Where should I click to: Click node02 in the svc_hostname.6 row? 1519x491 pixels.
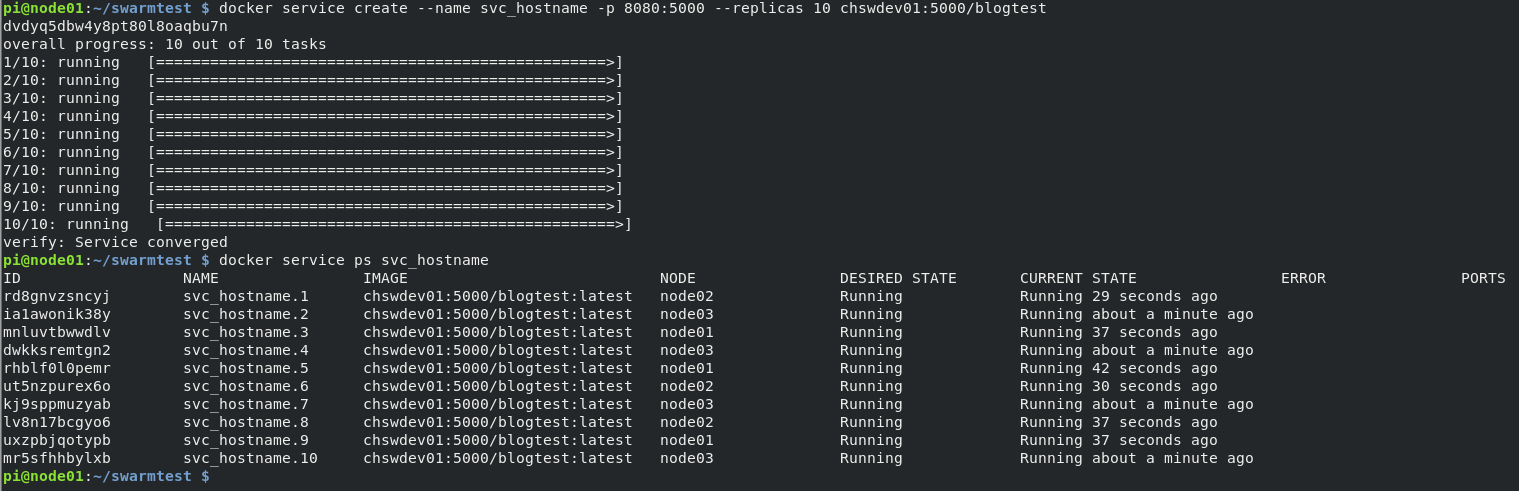[x=687, y=386]
